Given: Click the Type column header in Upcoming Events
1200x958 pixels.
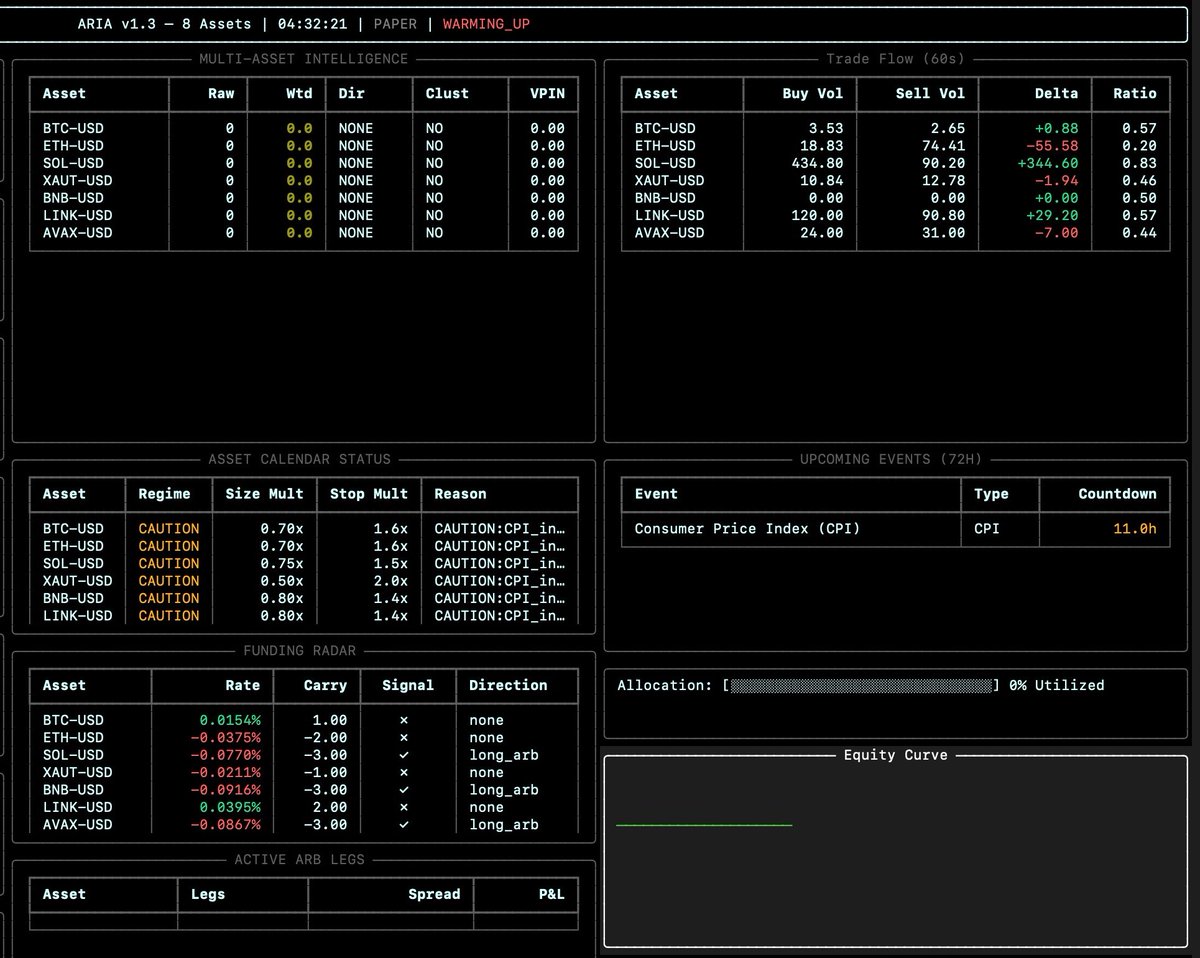Looking at the screenshot, I should [991, 493].
